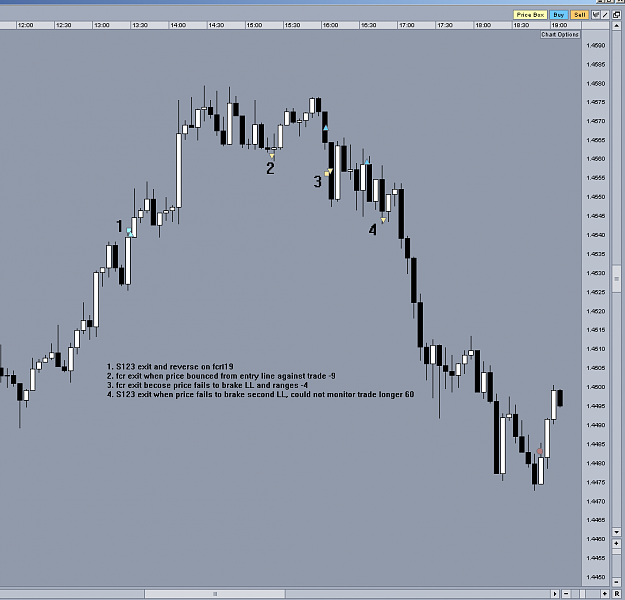Screen dimensions: 625x600
Task: Click the 18:30 time axis label
Action: [521, 25]
